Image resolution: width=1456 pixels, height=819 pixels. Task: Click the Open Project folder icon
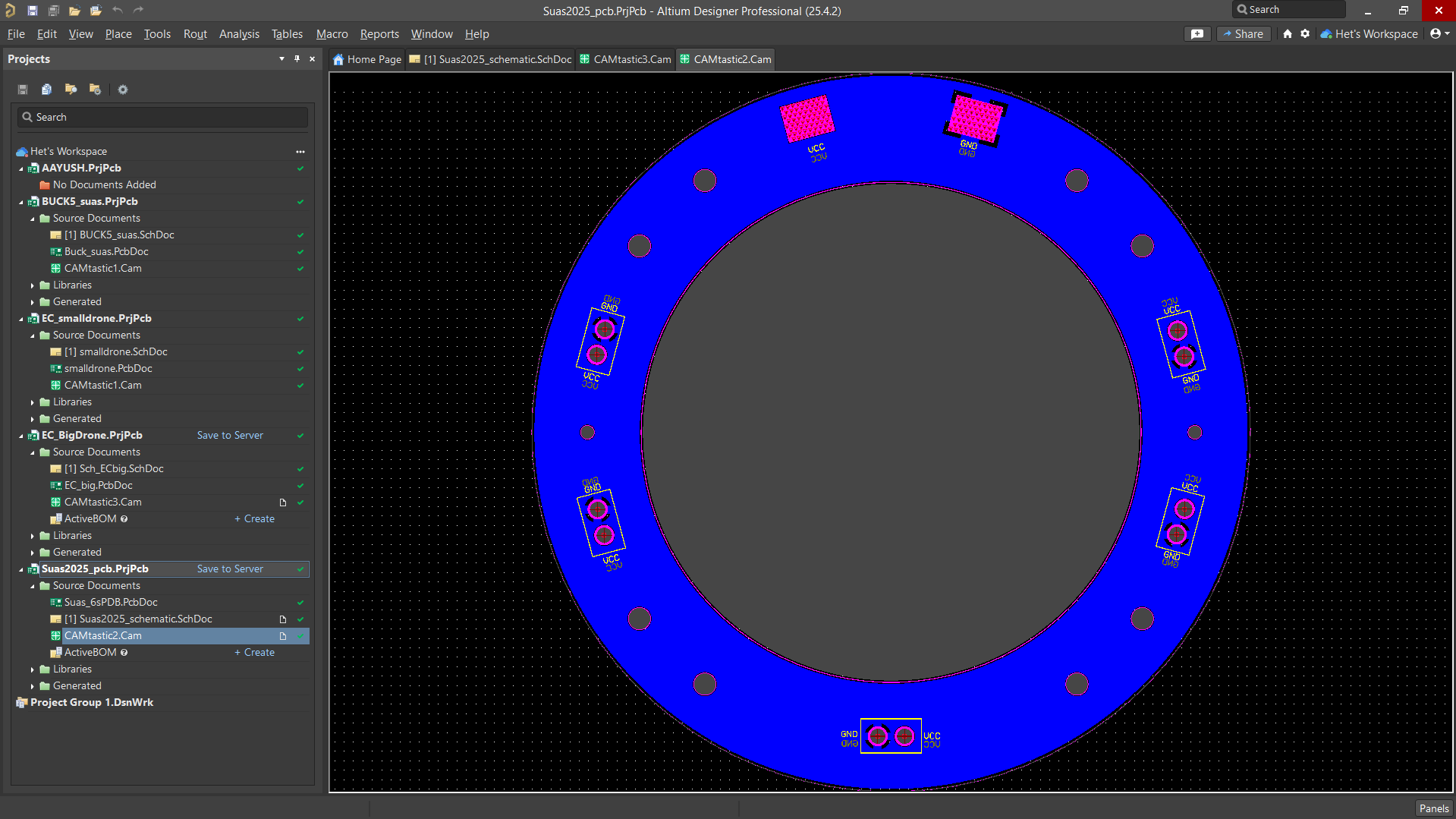96,11
